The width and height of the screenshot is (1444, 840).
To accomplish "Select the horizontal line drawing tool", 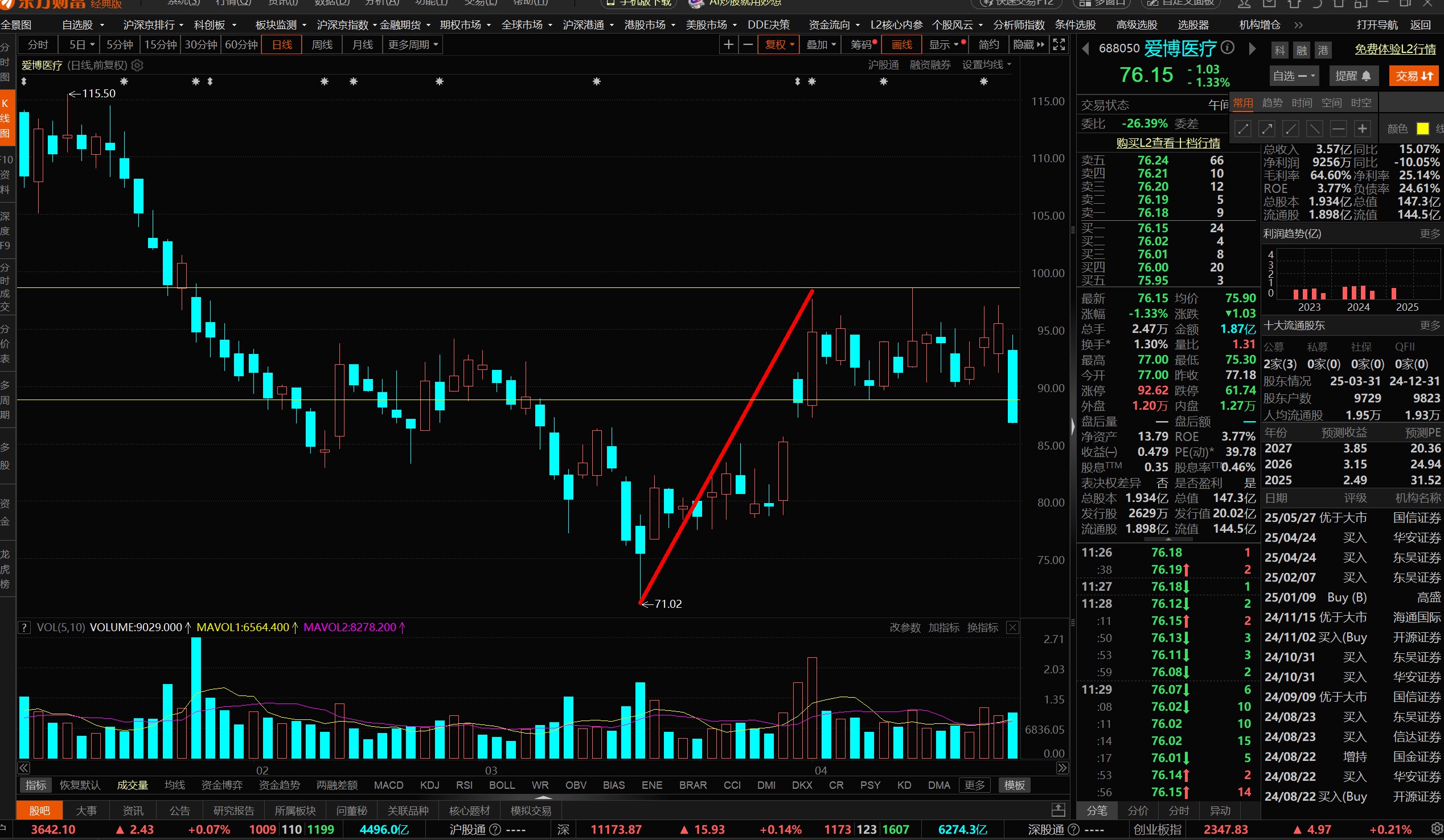I will [x=1339, y=129].
